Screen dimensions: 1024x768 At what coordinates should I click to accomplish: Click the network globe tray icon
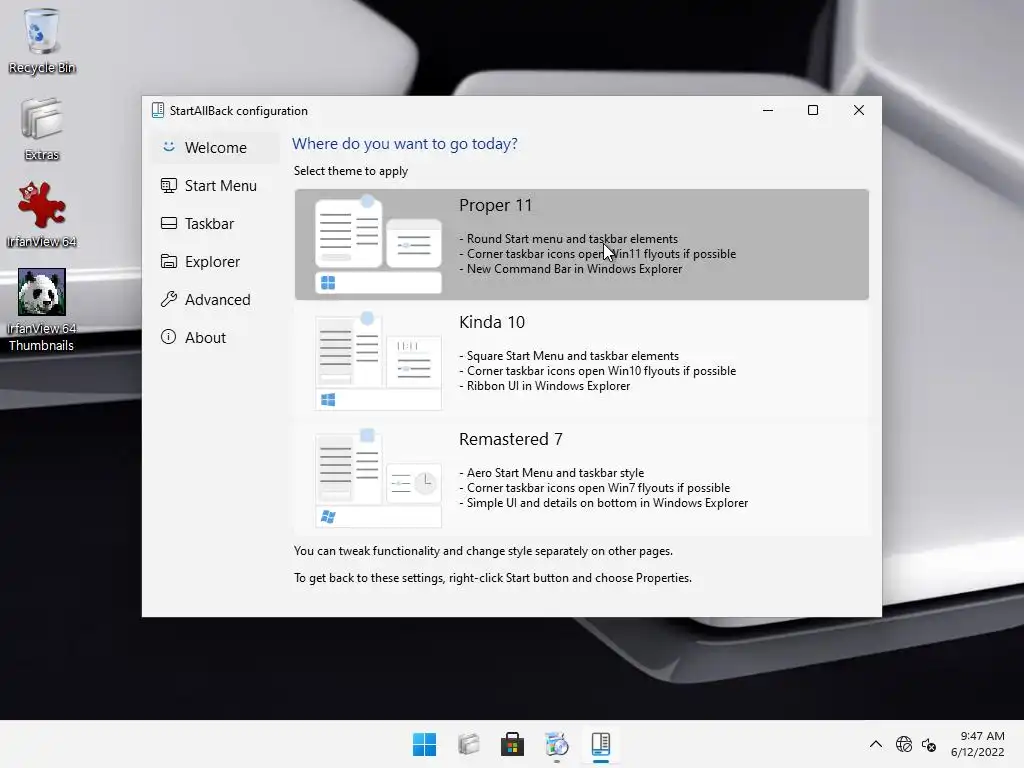[904, 744]
